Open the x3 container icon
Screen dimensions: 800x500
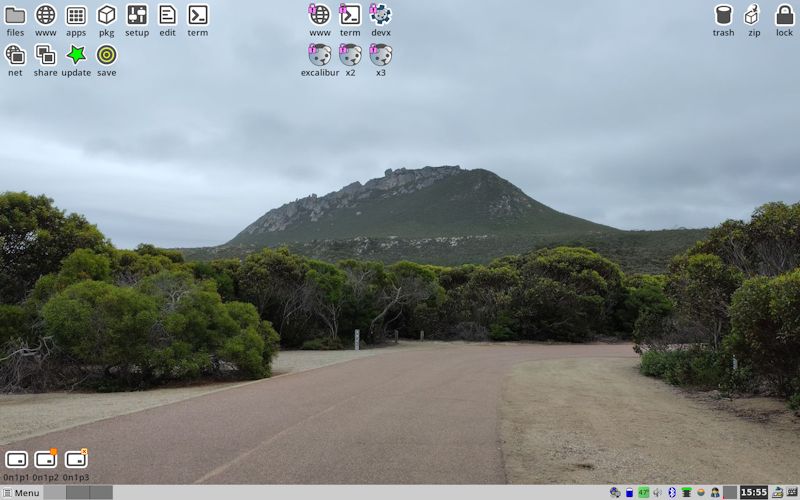click(381, 60)
